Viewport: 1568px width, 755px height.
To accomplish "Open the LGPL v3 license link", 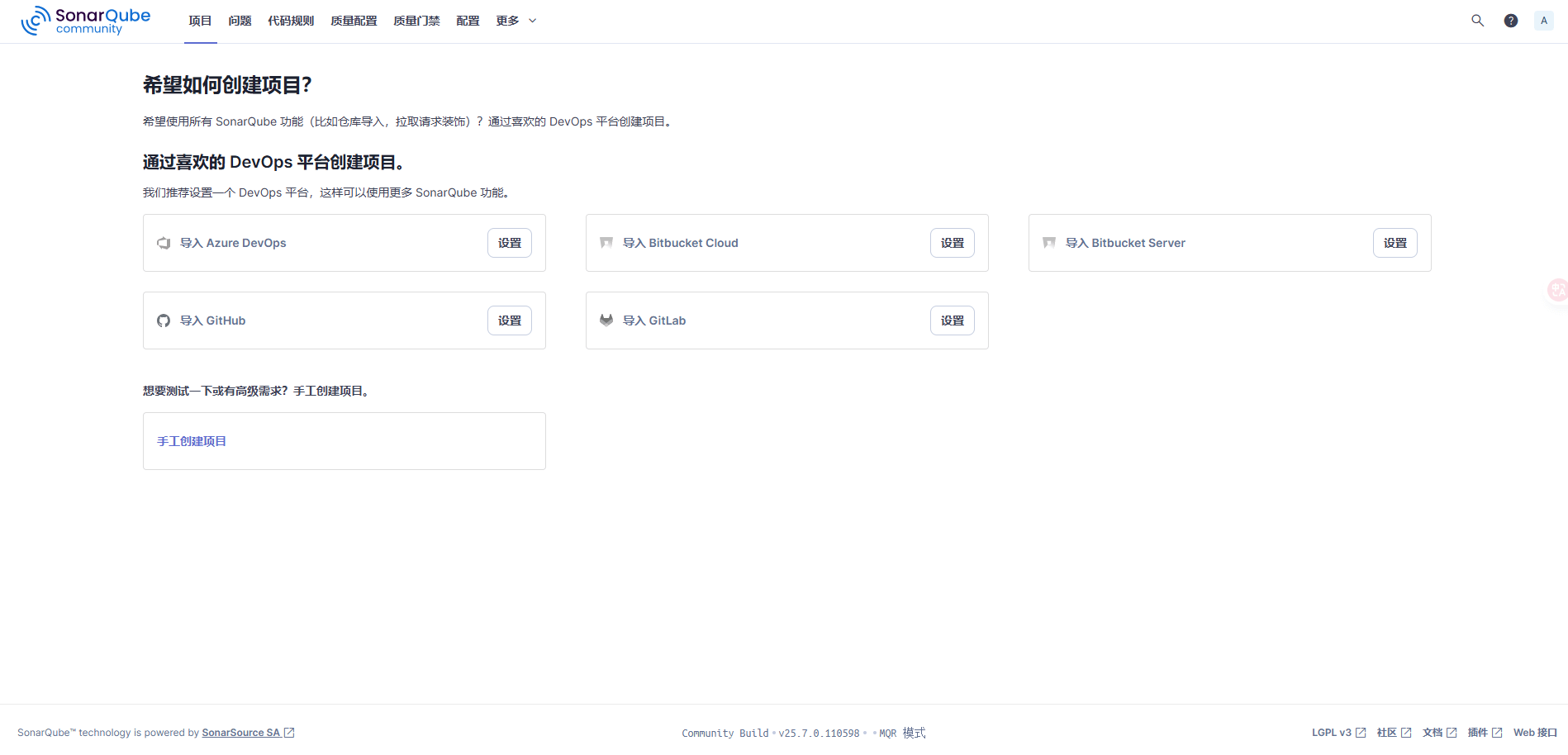I will click(1332, 733).
